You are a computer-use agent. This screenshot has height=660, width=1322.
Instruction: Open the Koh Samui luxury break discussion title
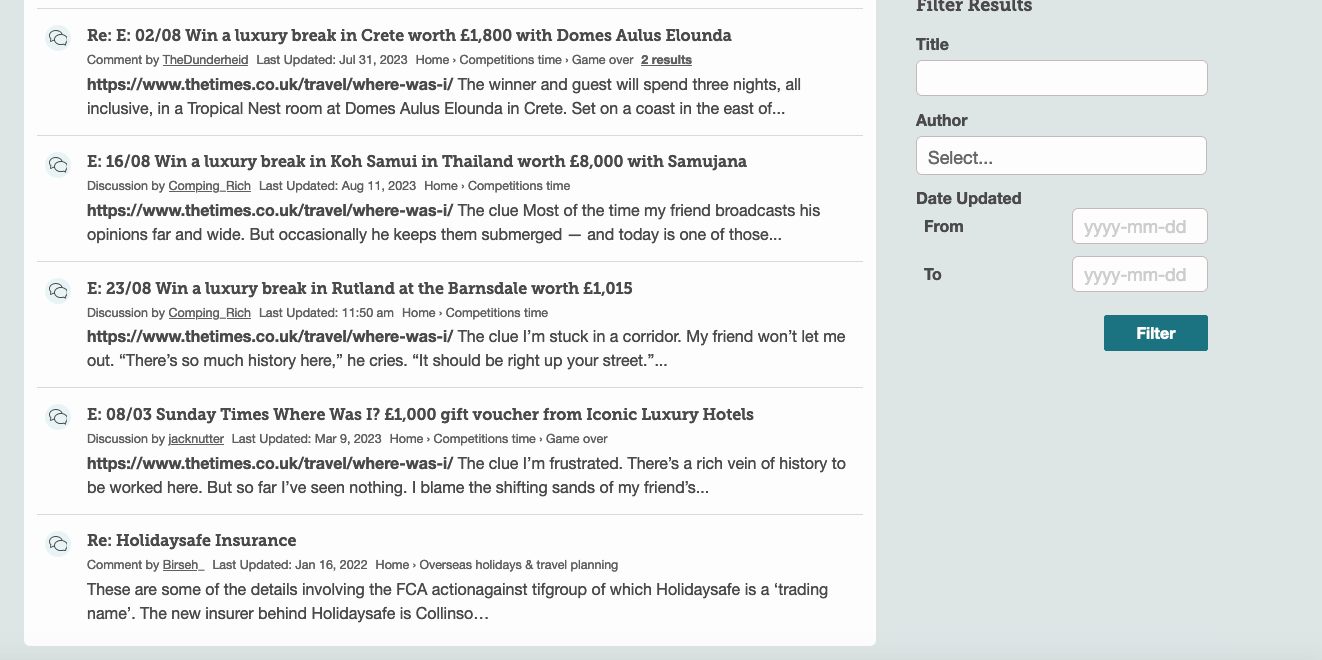pyautogui.click(x=417, y=161)
